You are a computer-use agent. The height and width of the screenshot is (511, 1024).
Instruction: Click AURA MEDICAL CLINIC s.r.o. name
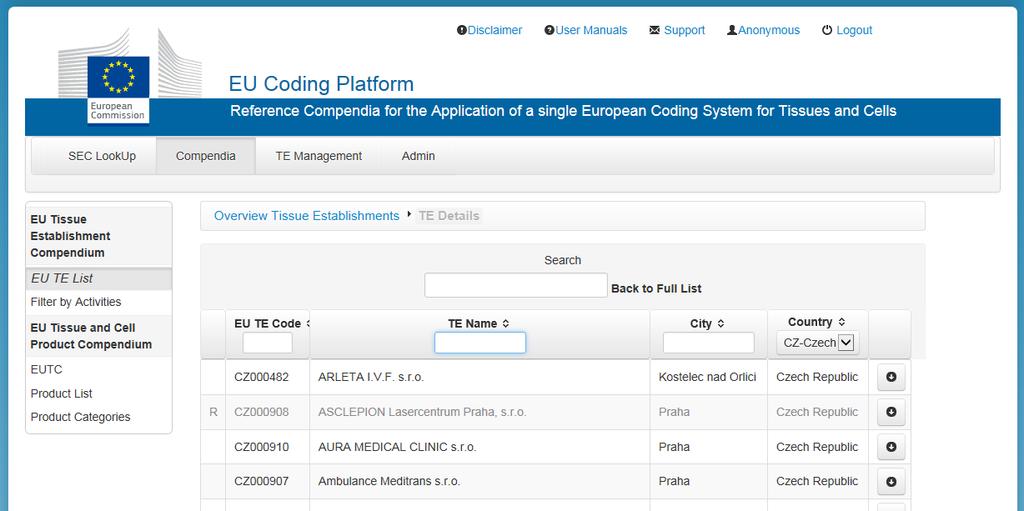[397, 447]
